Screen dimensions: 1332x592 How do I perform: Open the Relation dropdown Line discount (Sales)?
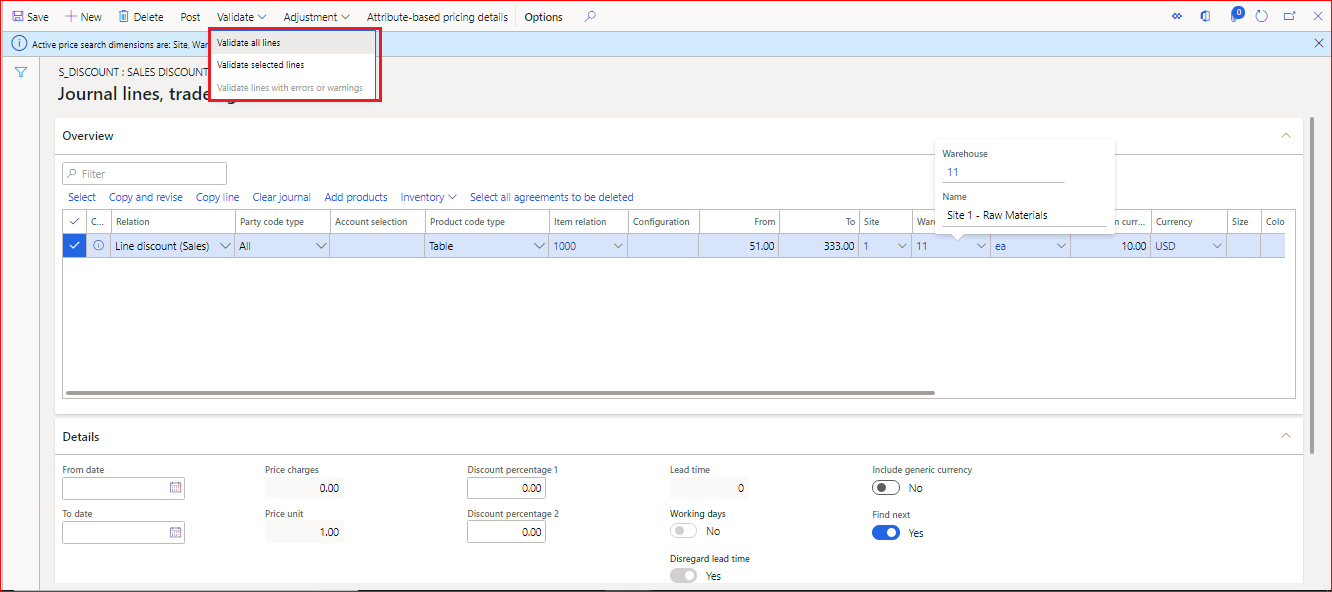[224, 246]
